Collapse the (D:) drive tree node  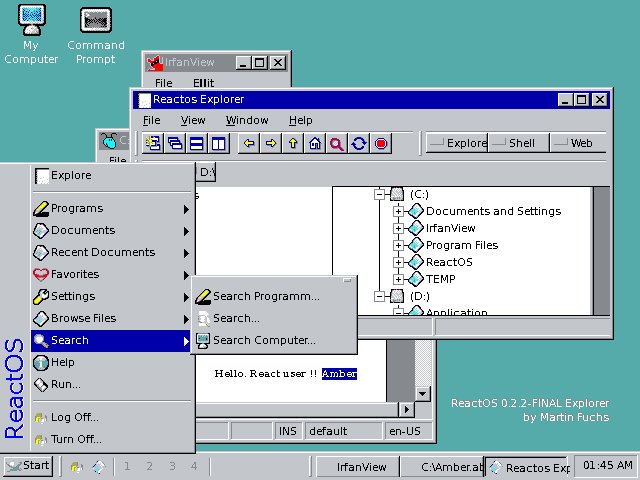point(380,296)
